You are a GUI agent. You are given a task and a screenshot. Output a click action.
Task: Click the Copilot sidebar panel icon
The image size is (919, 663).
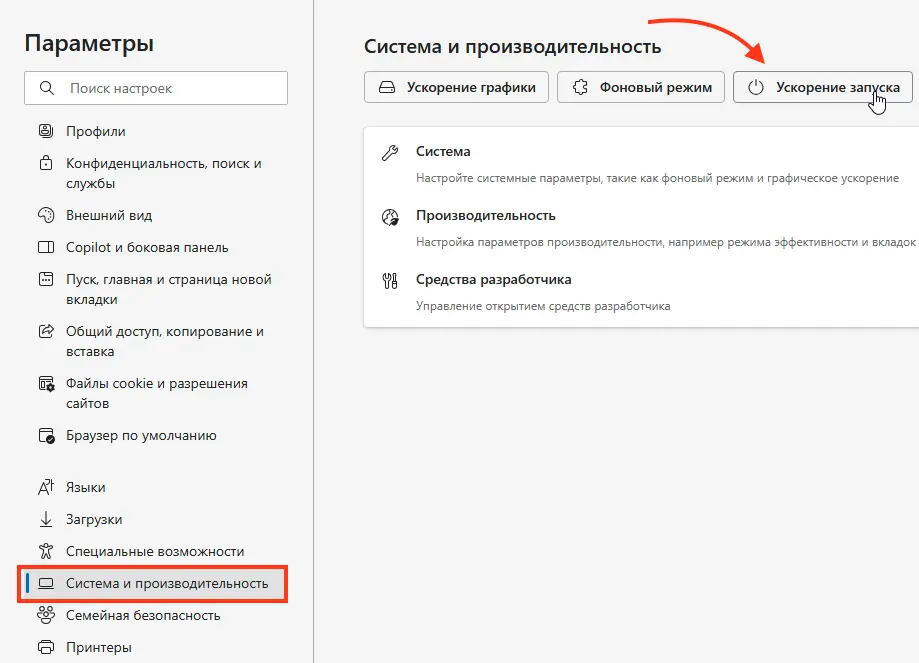coord(46,247)
